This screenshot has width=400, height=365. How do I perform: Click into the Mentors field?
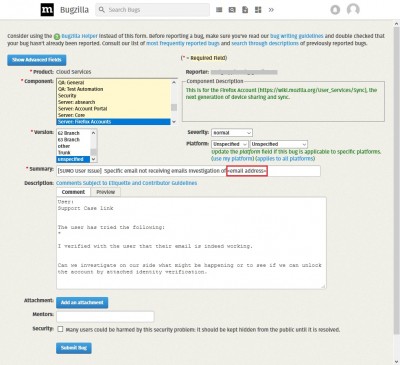coord(105,317)
